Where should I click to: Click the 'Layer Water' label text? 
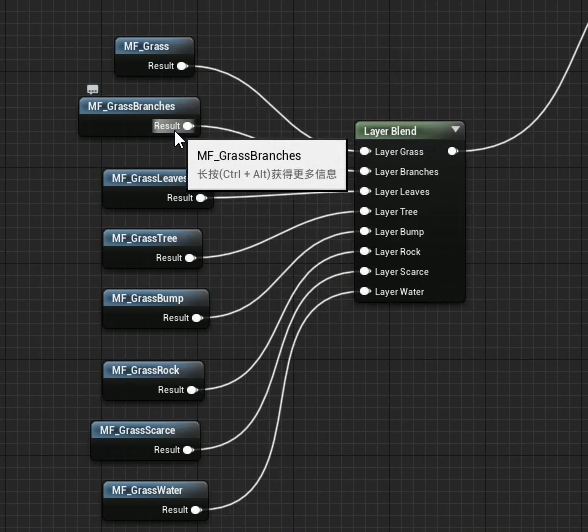(x=400, y=292)
